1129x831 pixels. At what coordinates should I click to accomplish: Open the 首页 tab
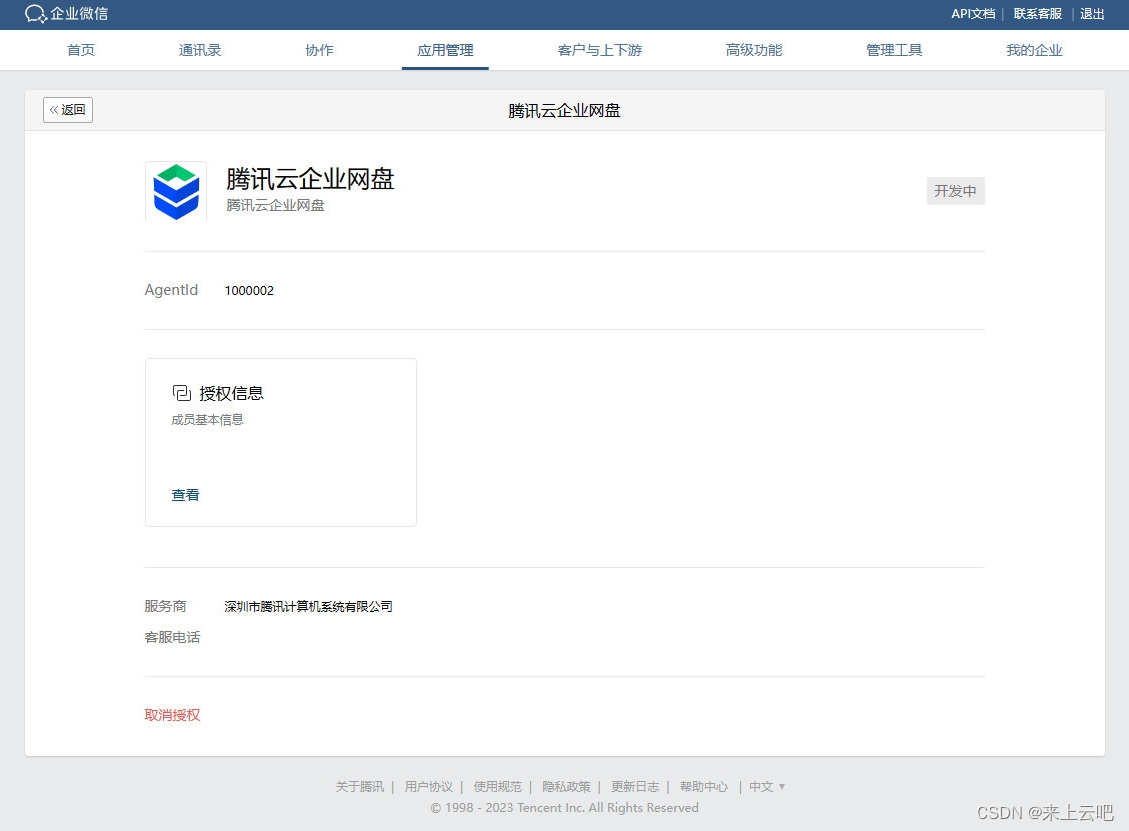[x=81, y=50]
